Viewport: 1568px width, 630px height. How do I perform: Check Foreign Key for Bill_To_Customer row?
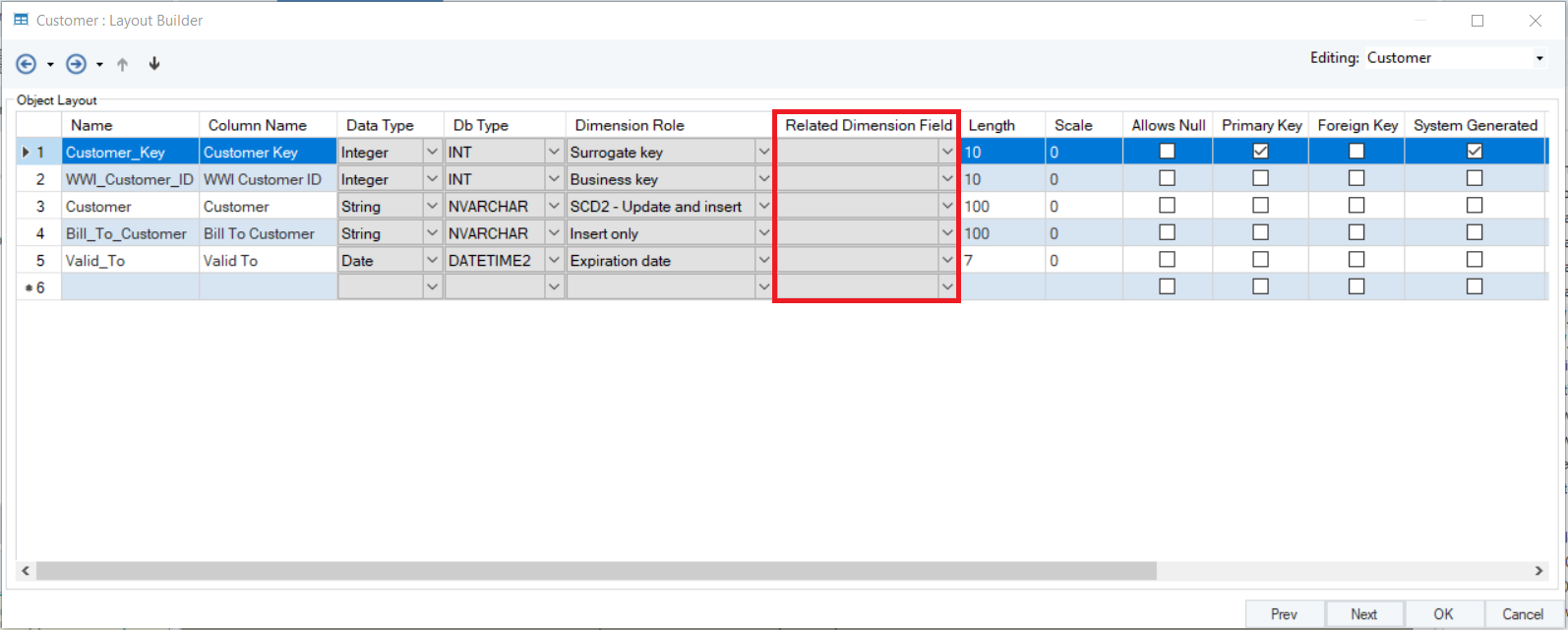coord(1357,233)
